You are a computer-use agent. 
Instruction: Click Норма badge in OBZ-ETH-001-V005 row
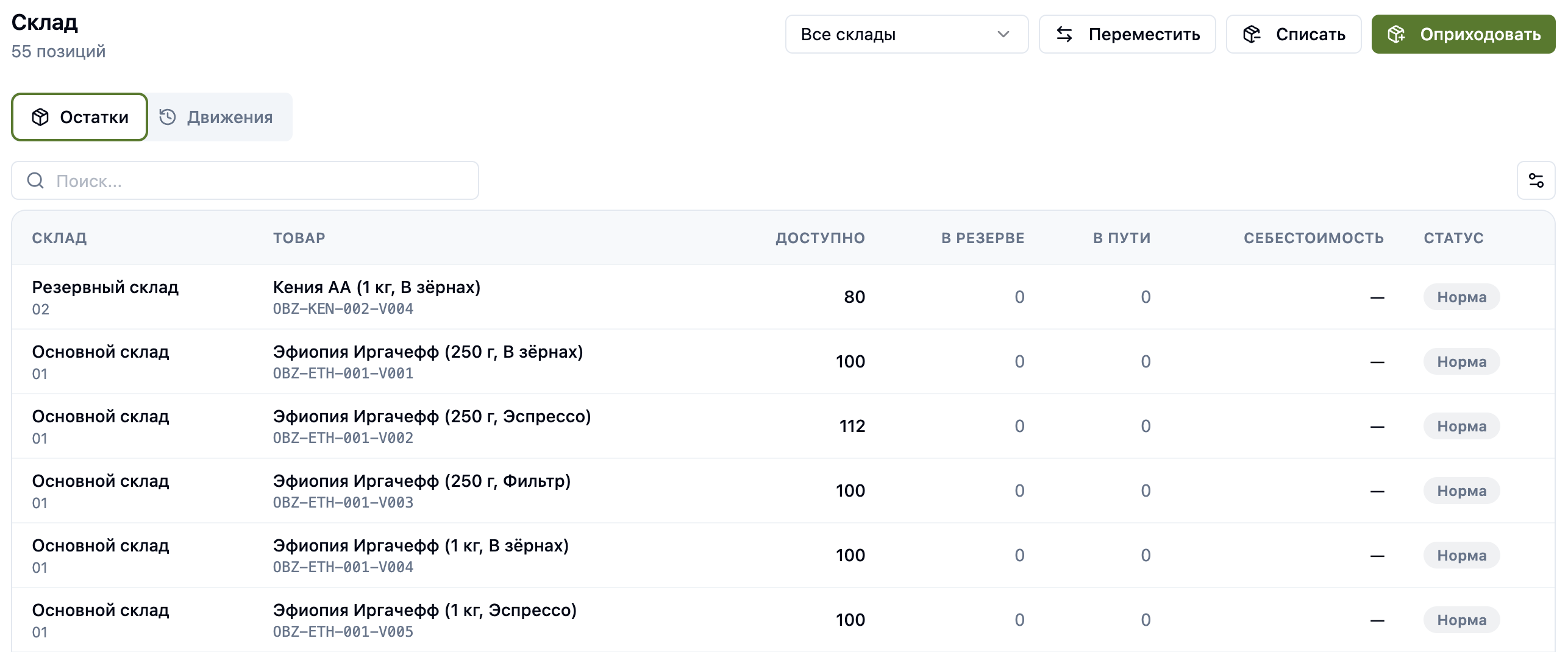1461,620
